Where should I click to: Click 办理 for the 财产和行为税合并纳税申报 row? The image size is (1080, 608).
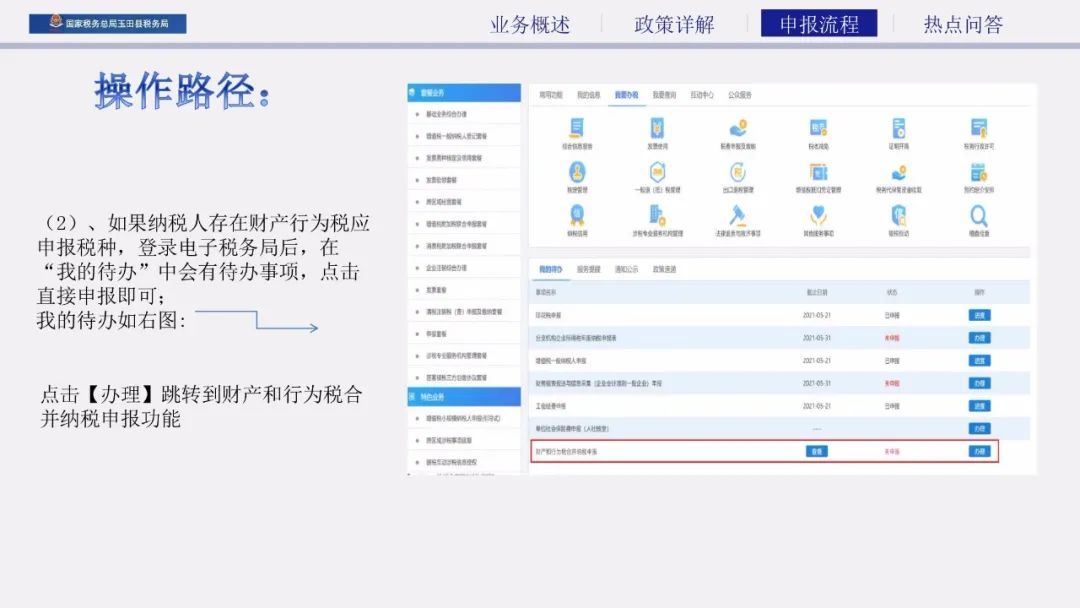coord(979,452)
